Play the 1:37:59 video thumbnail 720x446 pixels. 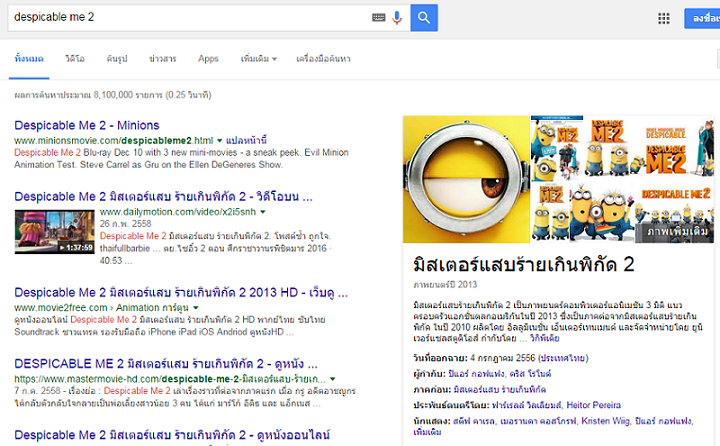pos(54,232)
